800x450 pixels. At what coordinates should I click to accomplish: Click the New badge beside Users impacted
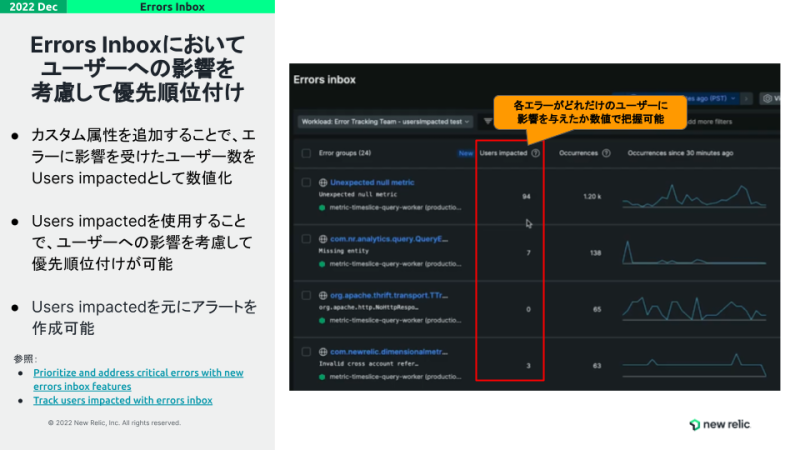coord(465,153)
